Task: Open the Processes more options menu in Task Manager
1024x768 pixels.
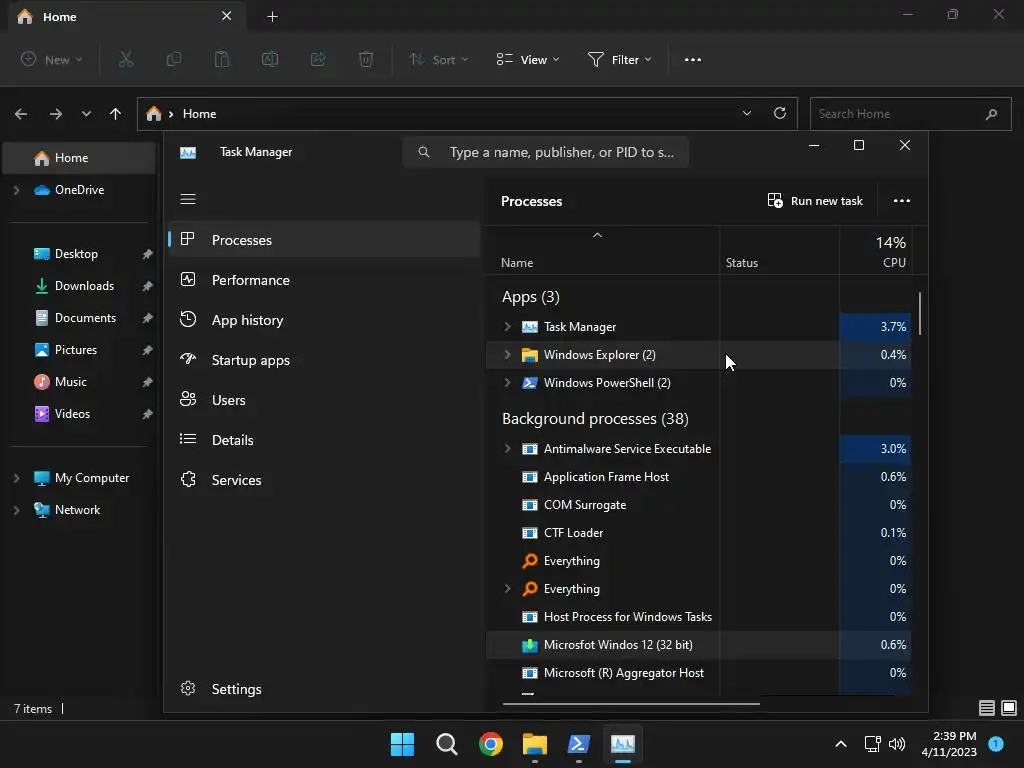Action: [901, 201]
